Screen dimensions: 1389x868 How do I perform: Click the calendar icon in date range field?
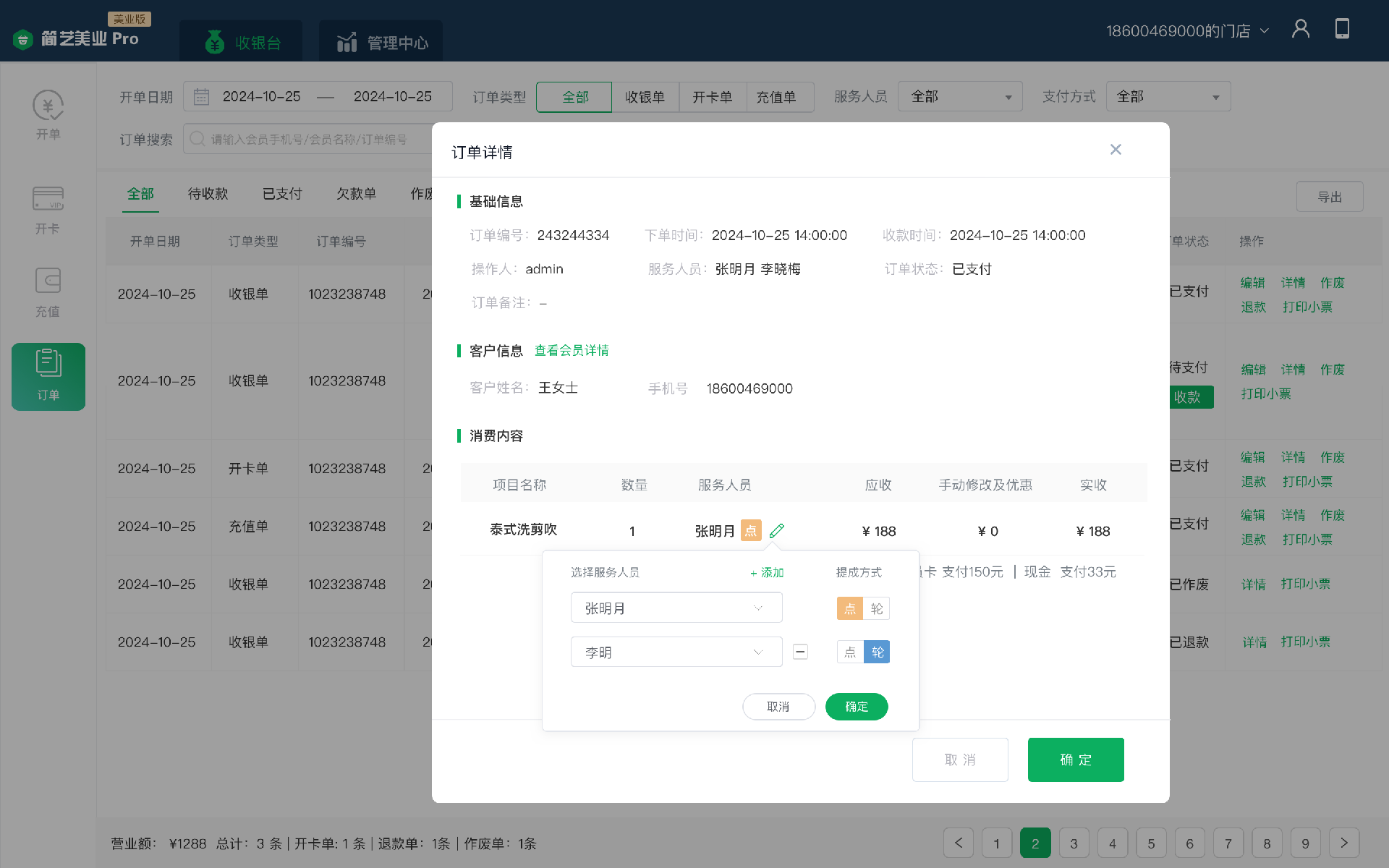point(201,97)
